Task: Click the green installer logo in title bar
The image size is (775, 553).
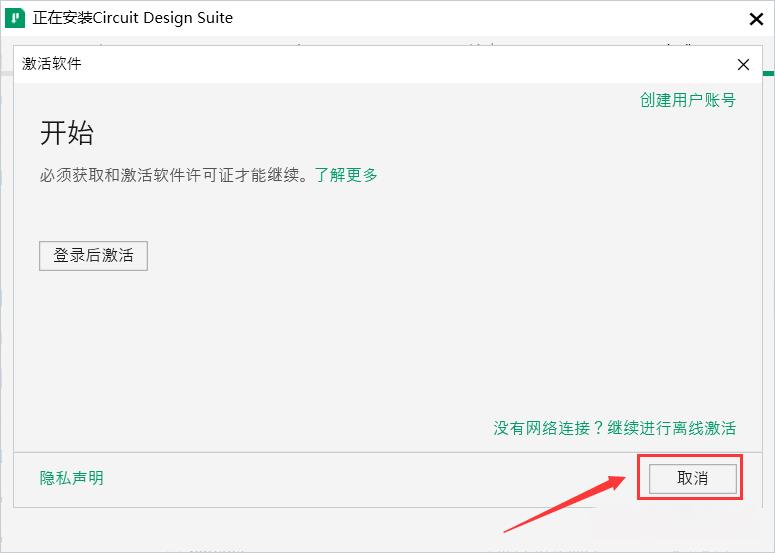Action: tap(14, 18)
